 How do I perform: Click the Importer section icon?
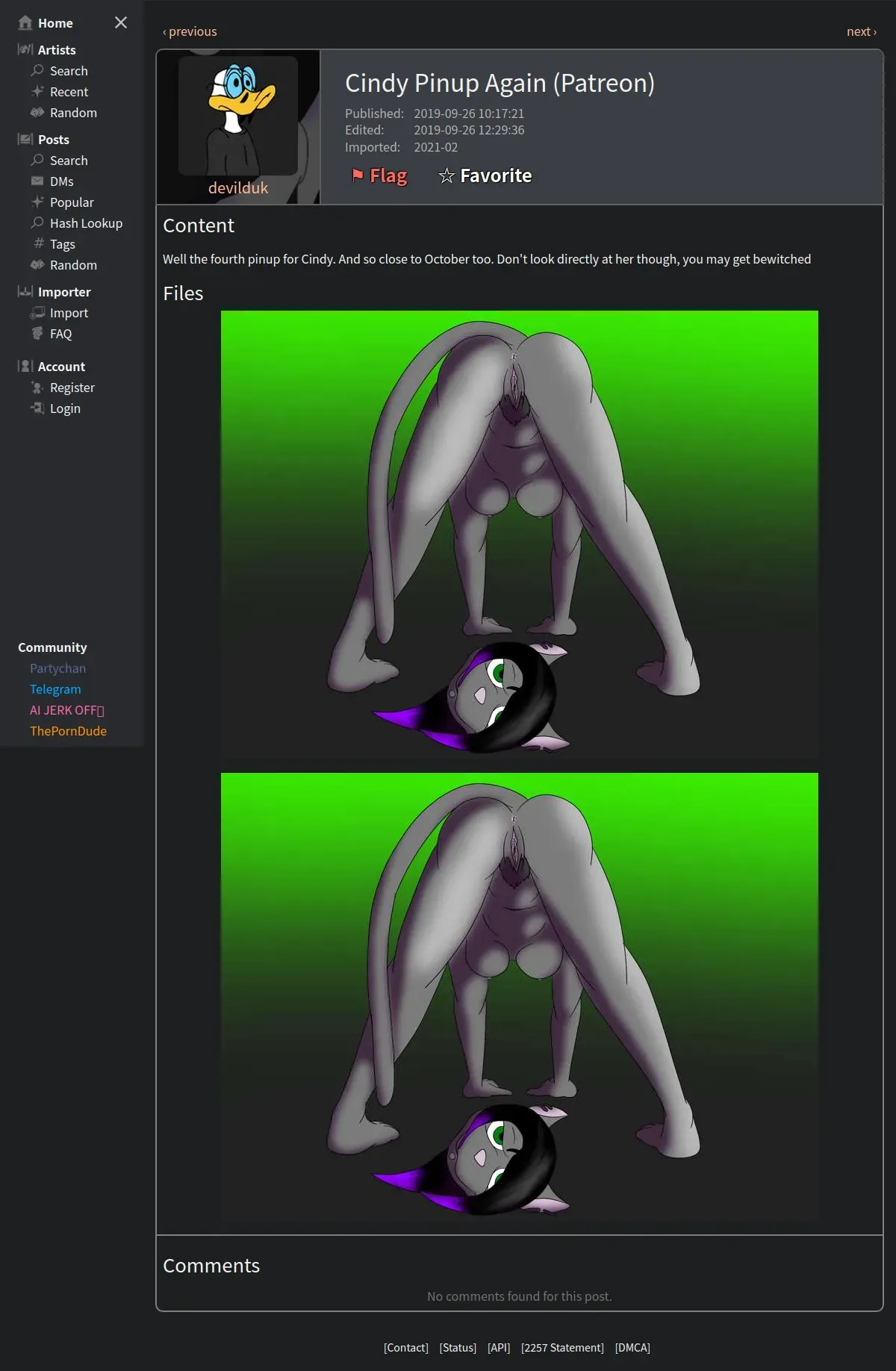pos(25,291)
